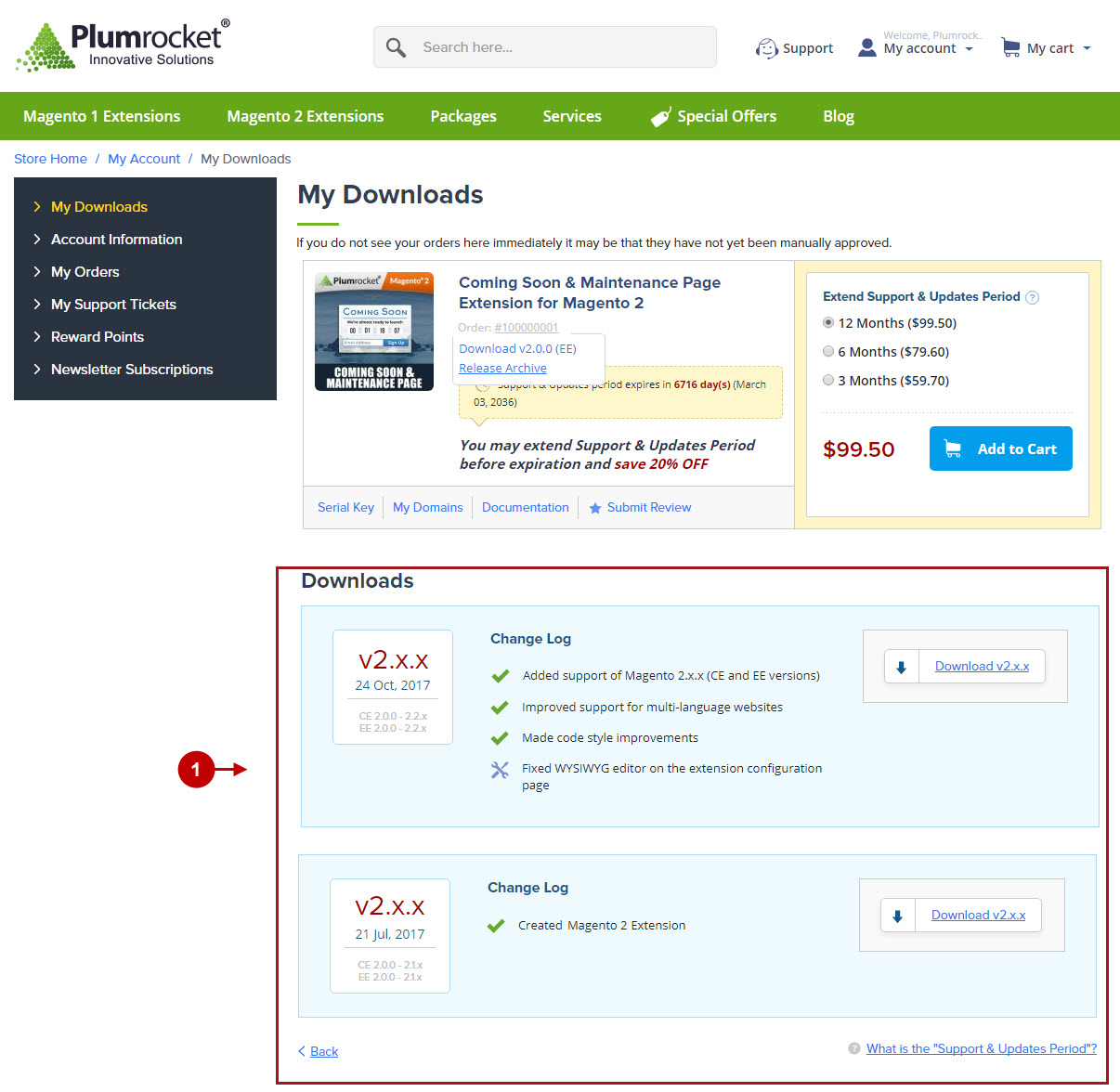
Task: Open the Blog menu item
Action: pos(839,116)
